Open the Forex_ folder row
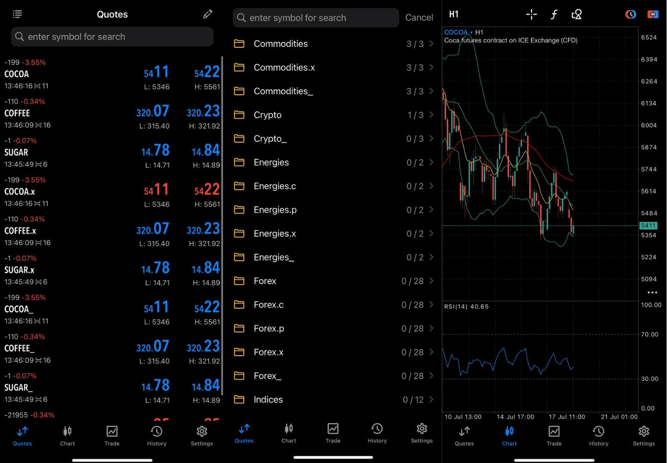Screen dimensions: 667x463 coord(334,376)
